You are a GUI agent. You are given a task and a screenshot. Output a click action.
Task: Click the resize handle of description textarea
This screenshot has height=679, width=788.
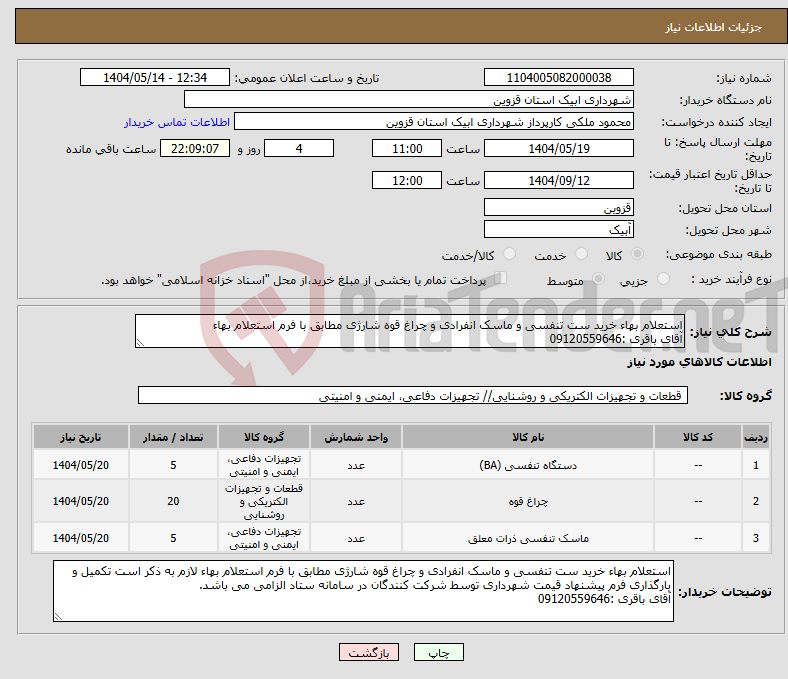(x=140, y=343)
